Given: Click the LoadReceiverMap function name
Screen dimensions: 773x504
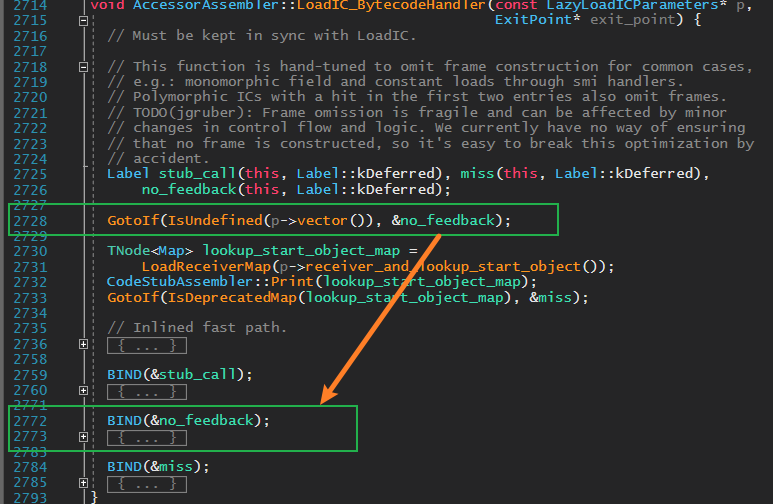Looking at the screenshot, I should pos(207,267).
